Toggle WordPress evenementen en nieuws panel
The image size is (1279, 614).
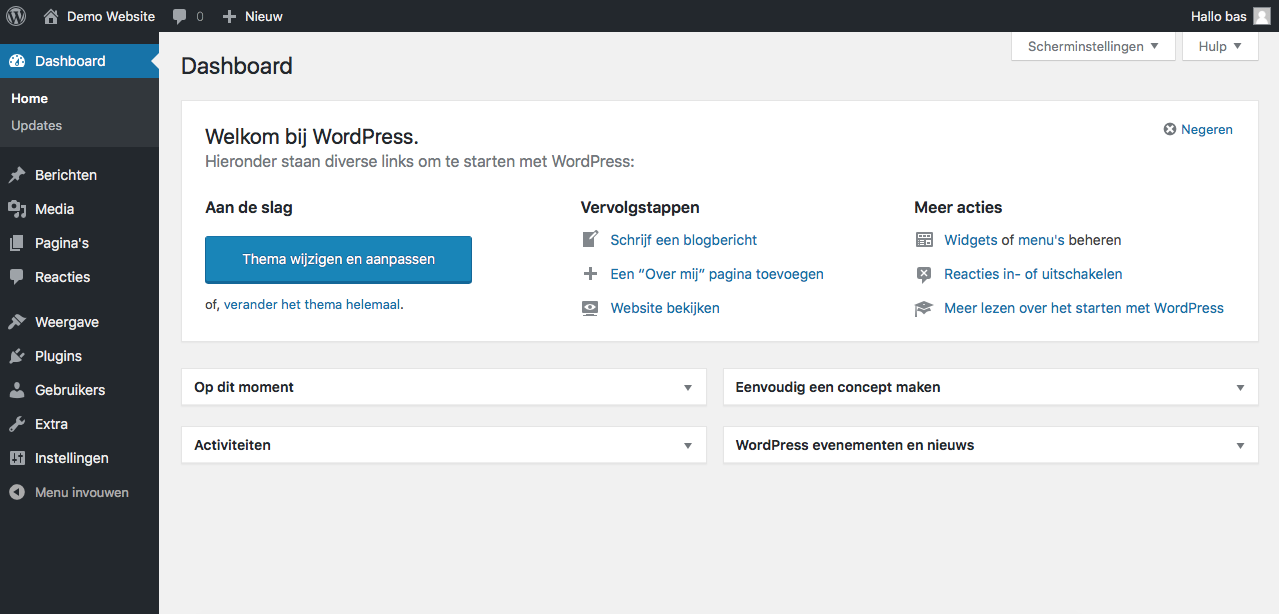(1240, 446)
